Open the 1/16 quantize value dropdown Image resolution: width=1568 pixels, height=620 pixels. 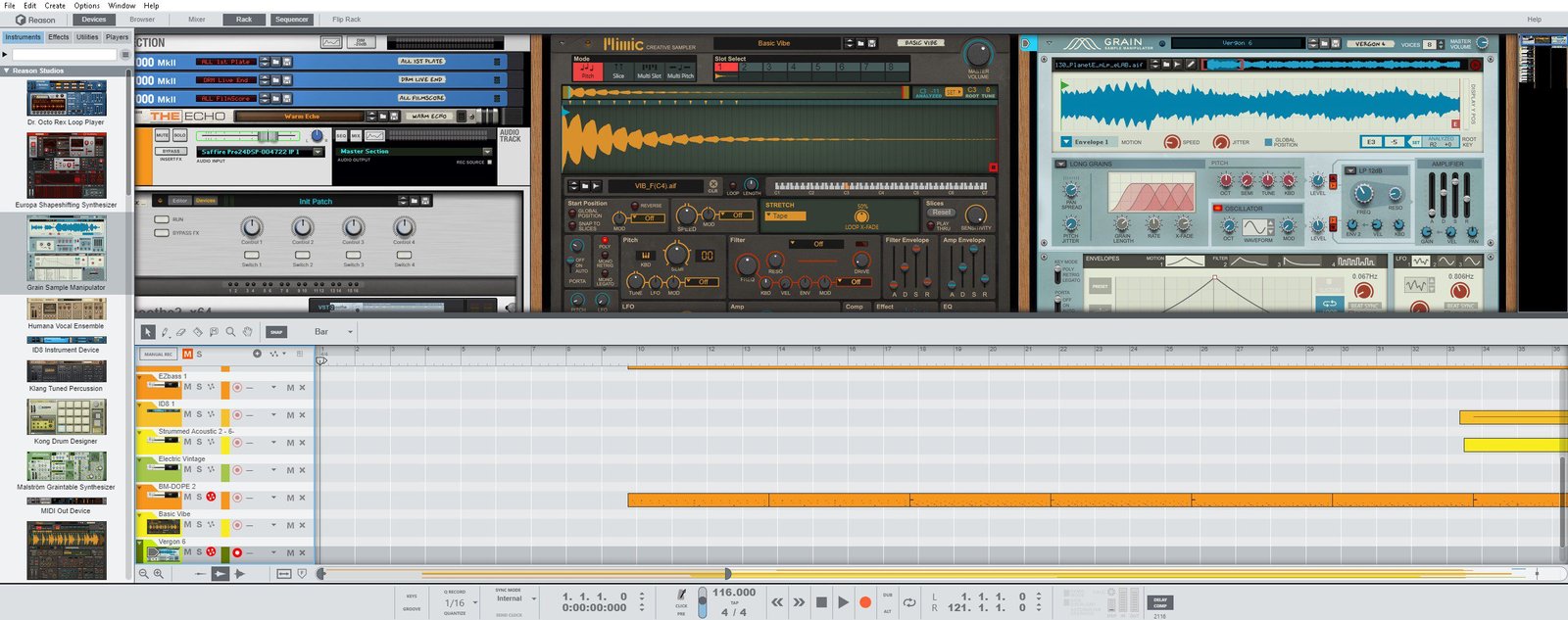click(x=475, y=603)
